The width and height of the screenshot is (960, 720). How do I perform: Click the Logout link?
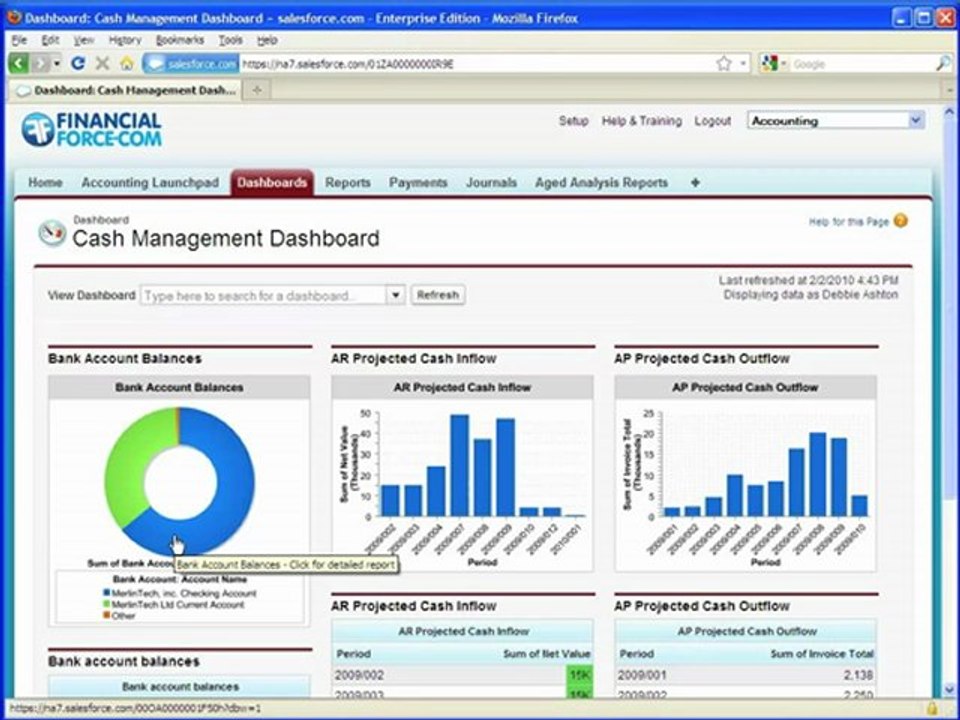coord(713,121)
